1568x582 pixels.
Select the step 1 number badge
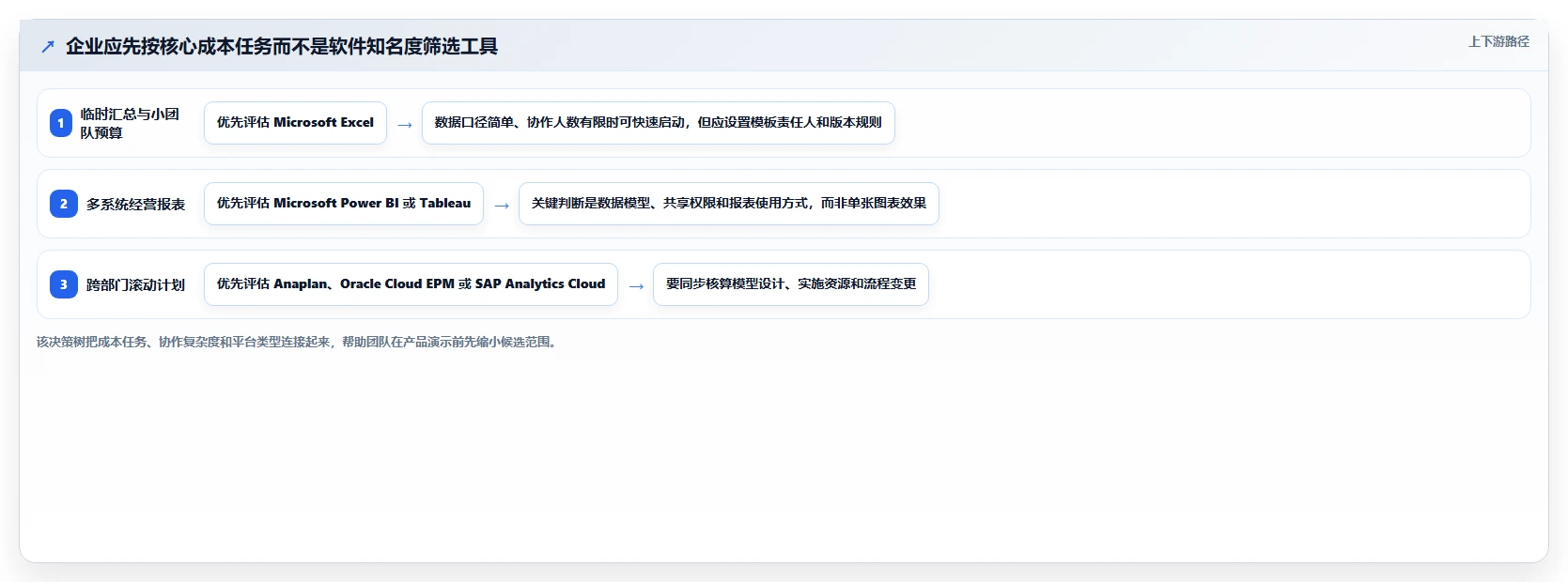(x=61, y=123)
